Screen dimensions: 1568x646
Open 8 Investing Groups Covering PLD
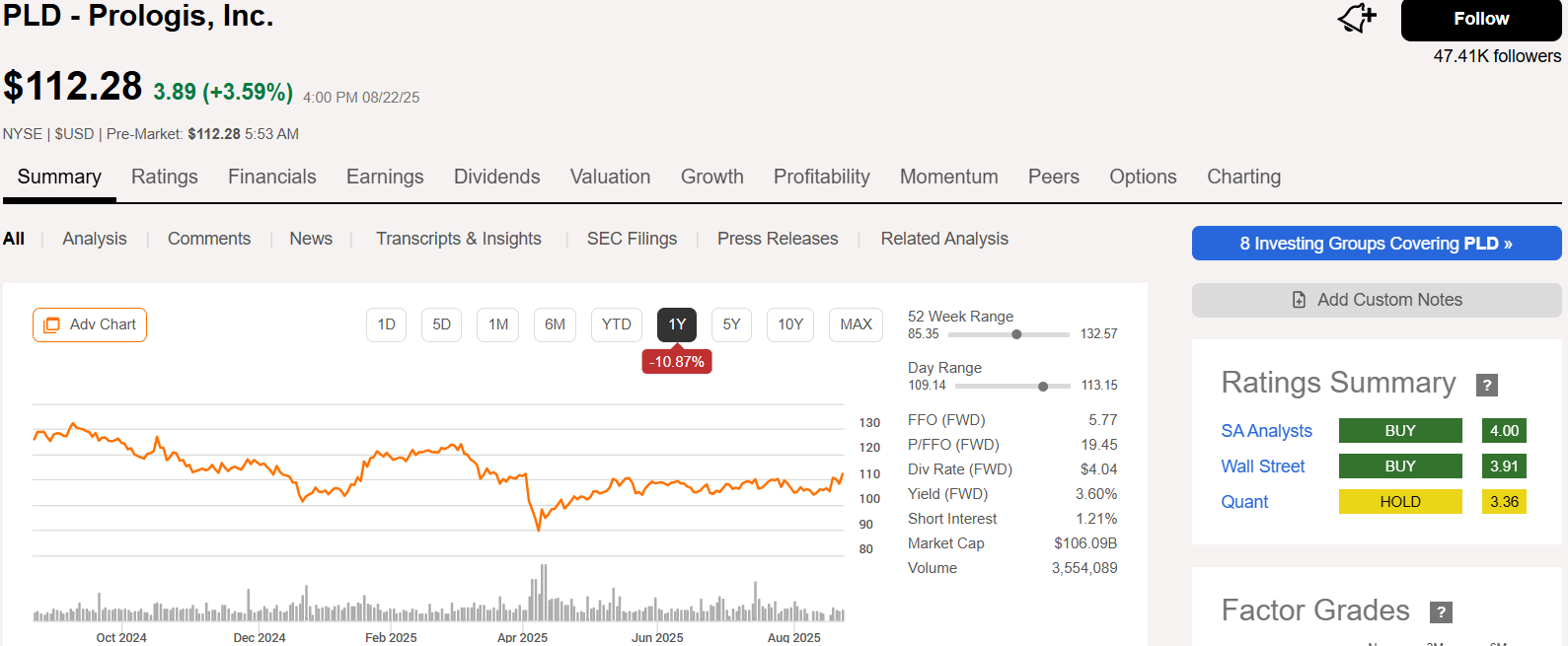1377,244
